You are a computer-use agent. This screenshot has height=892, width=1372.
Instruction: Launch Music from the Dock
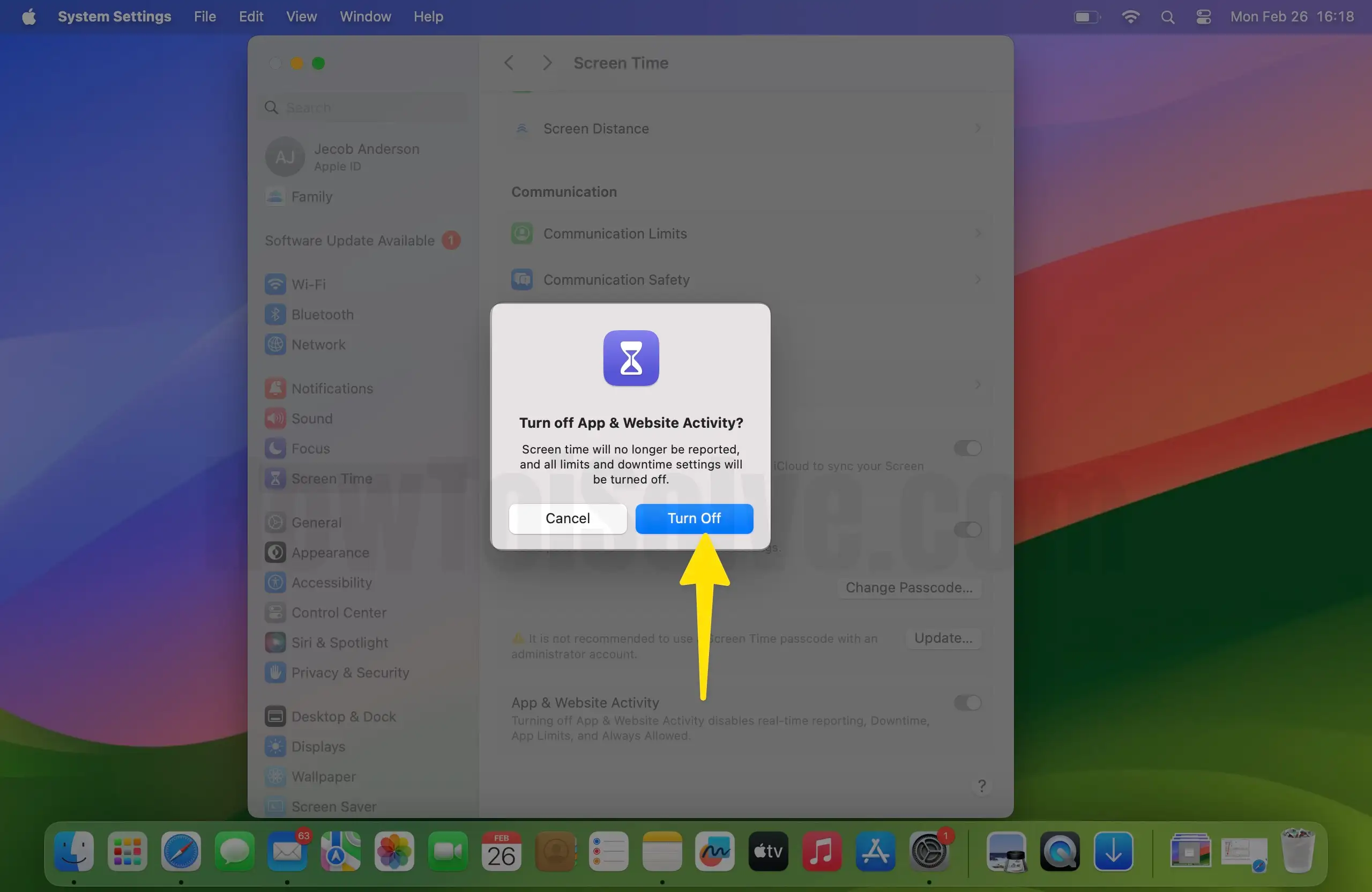(x=822, y=852)
